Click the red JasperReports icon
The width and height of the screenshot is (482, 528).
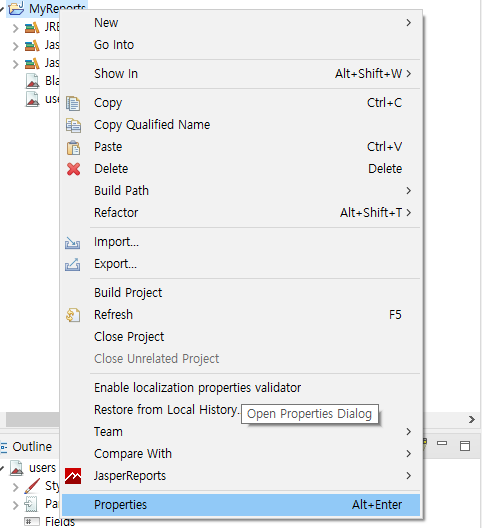tap(73, 476)
